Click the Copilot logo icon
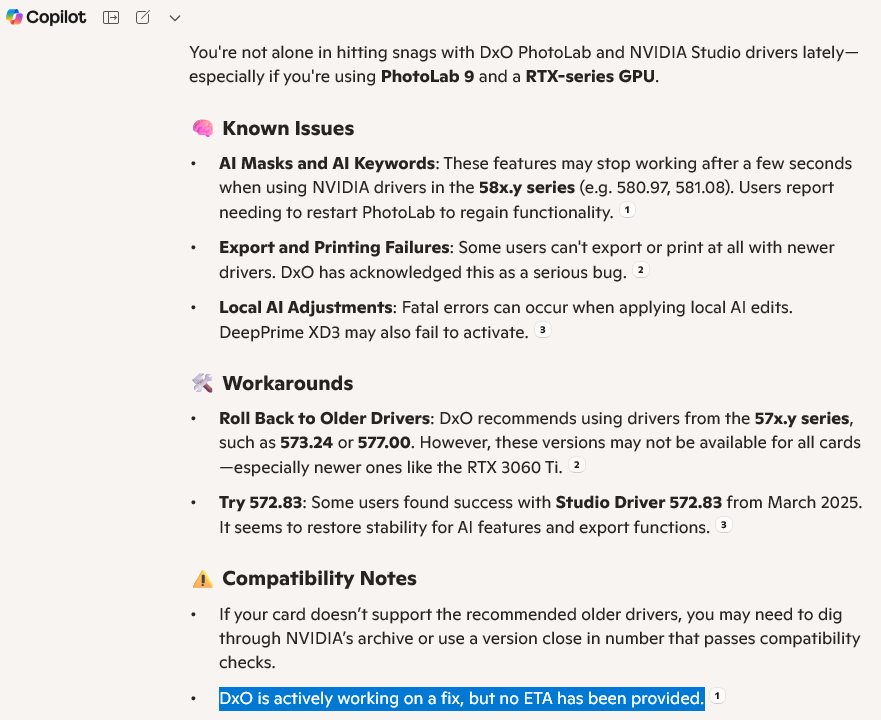This screenshot has height=720, width=881. coord(14,18)
